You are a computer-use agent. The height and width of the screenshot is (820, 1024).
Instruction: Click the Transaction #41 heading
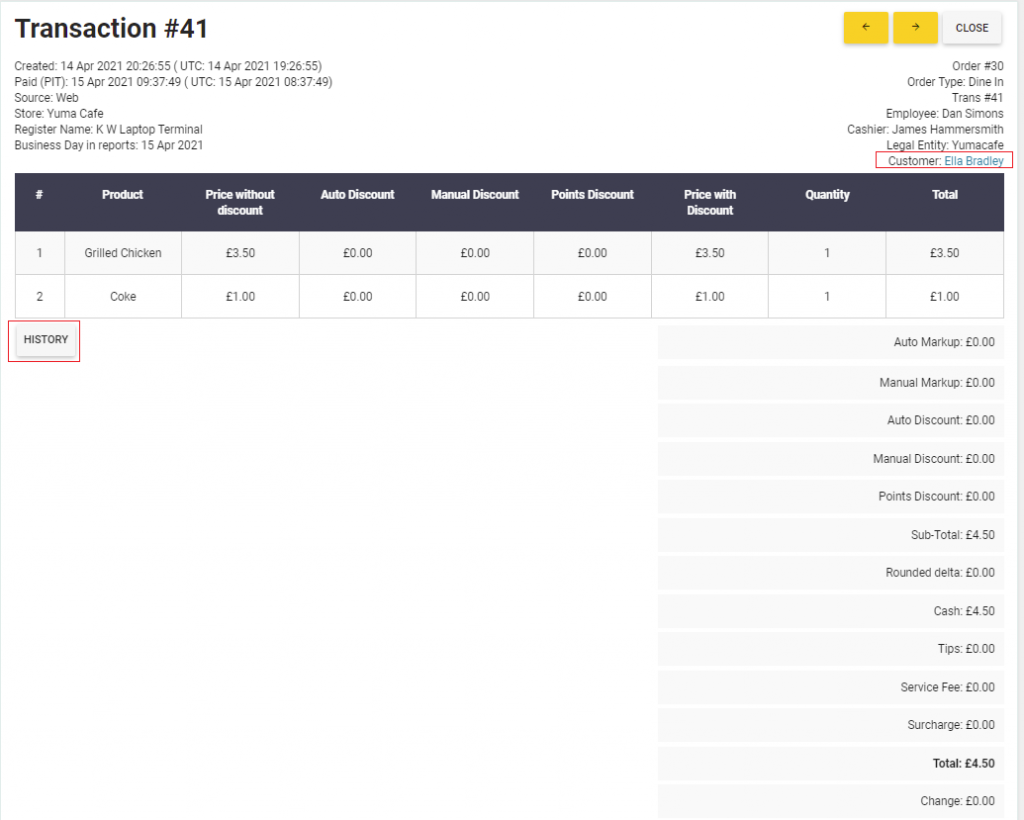coord(110,28)
